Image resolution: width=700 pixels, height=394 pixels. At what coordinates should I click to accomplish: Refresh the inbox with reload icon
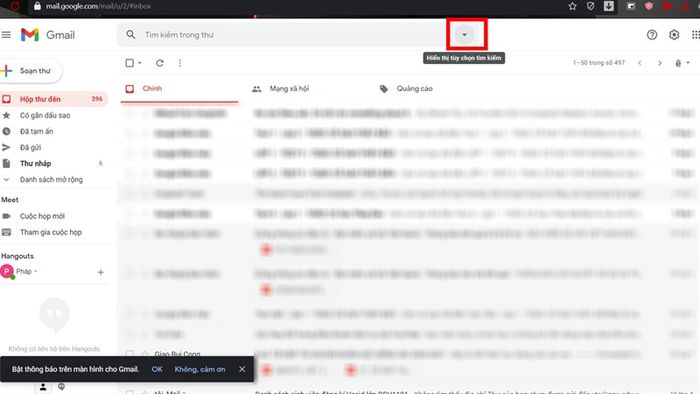(160, 63)
